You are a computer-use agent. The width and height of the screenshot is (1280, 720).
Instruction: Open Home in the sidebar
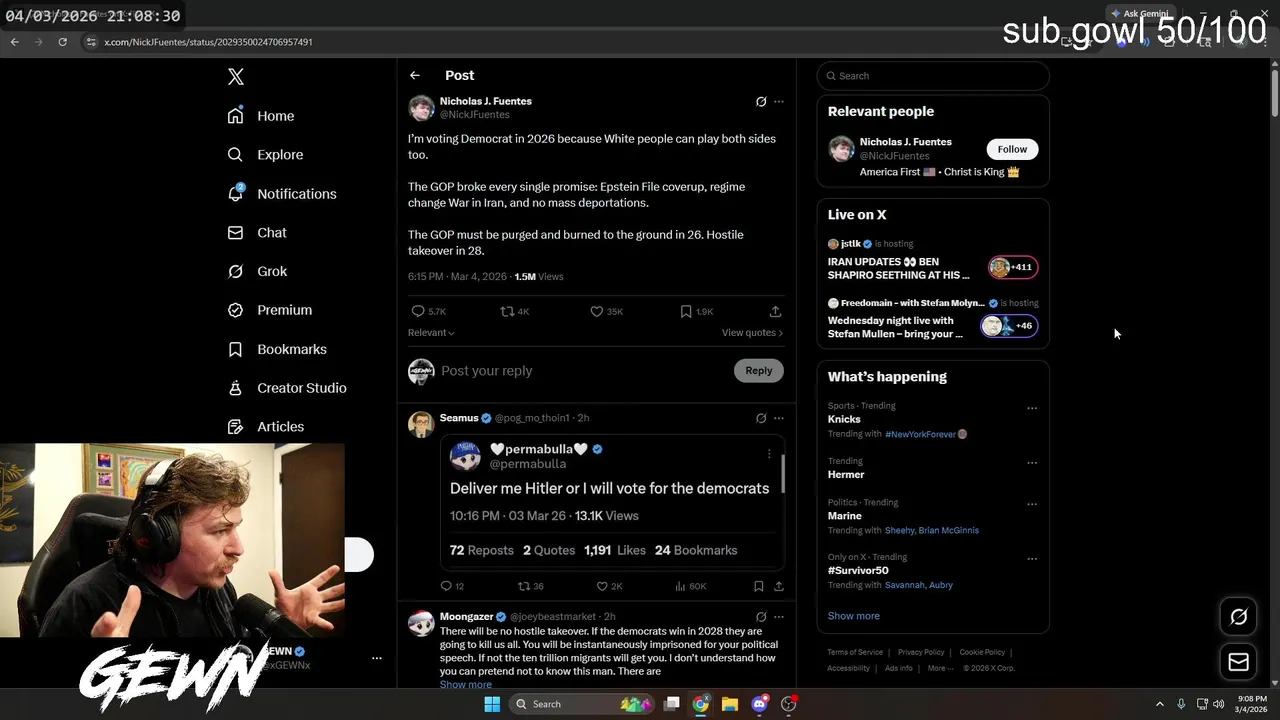(261, 116)
